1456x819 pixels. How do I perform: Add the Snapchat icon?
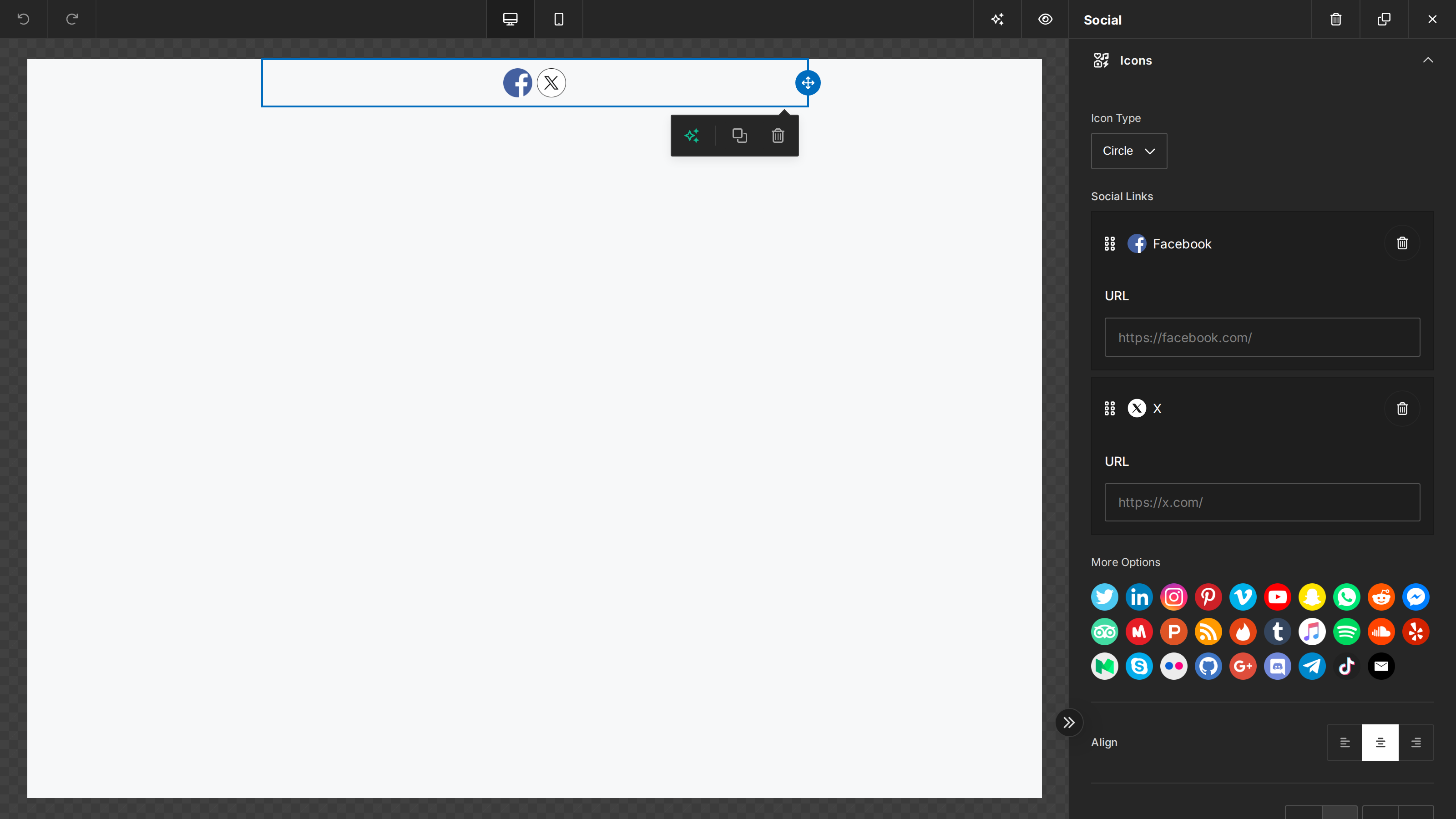click(1312, 597)
